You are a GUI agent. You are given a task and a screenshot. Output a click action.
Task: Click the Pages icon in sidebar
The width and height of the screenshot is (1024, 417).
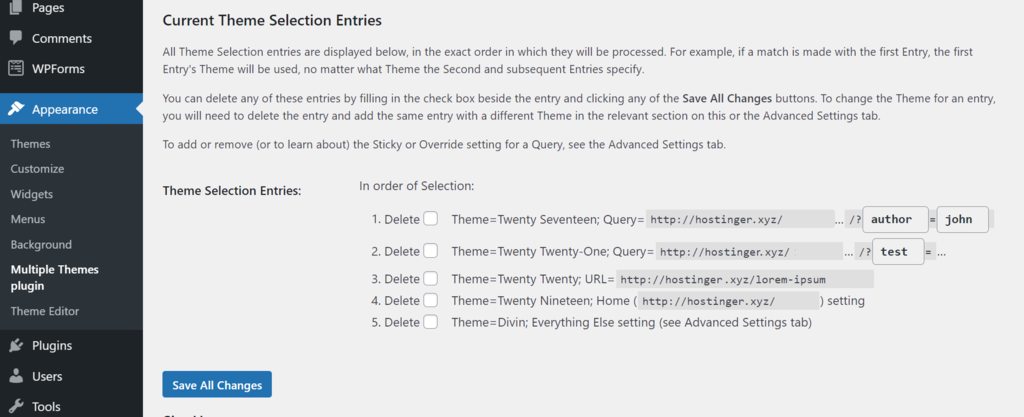coord(16,8)
